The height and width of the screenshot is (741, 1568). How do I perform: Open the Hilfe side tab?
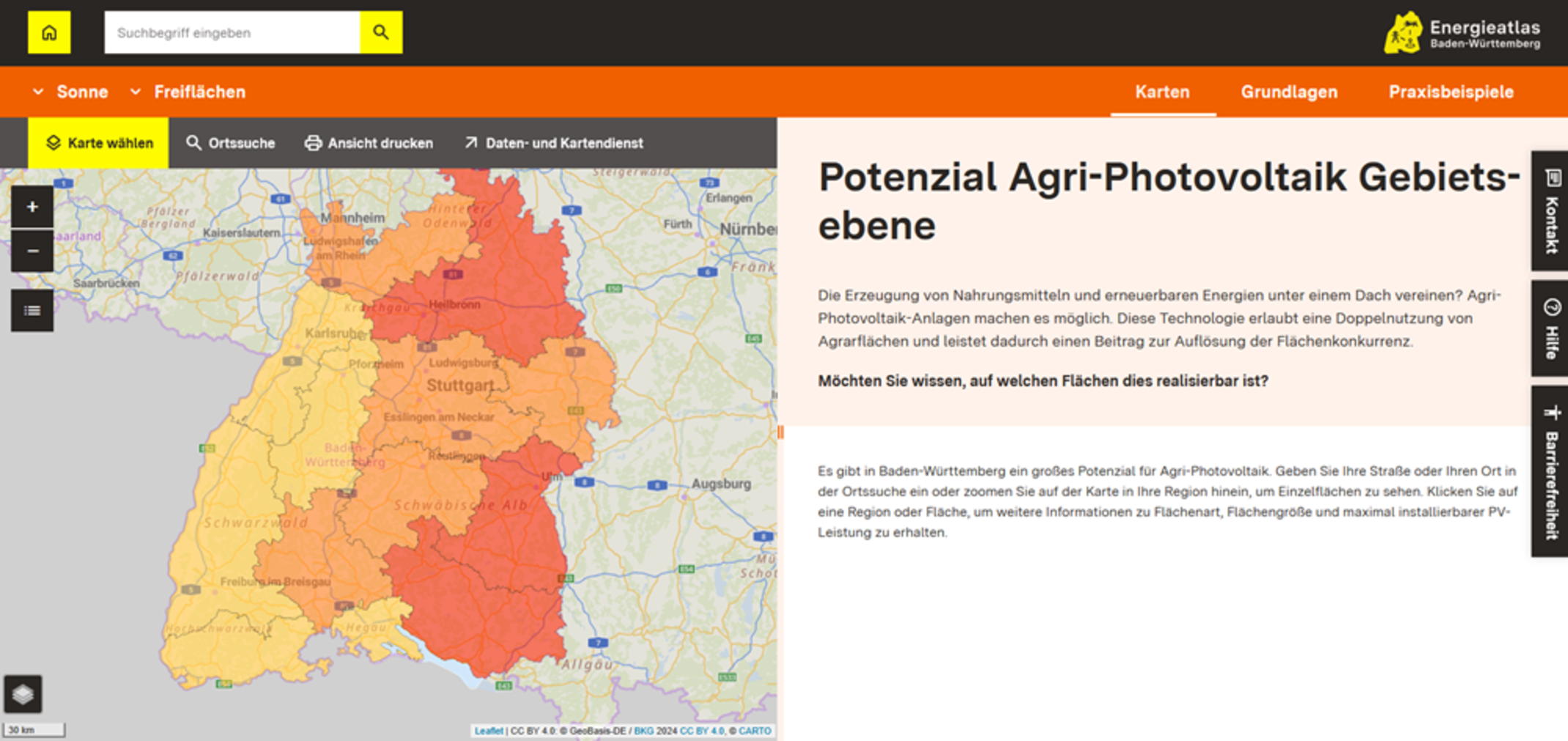(x=1550, y=328)
